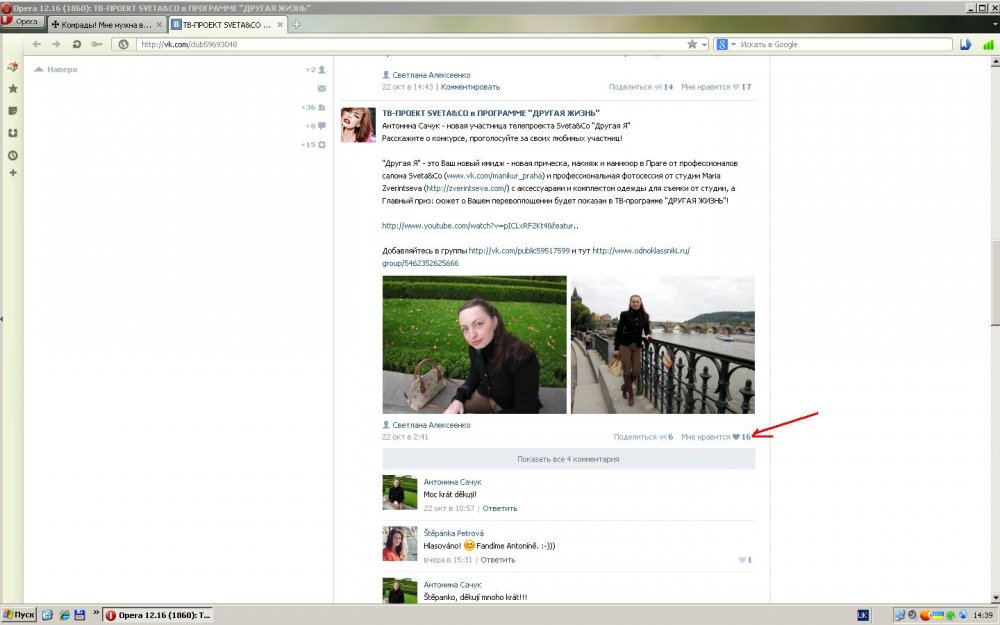Click the plus icon to add sidebar panel
The image size is (1000, 625).
13,173
